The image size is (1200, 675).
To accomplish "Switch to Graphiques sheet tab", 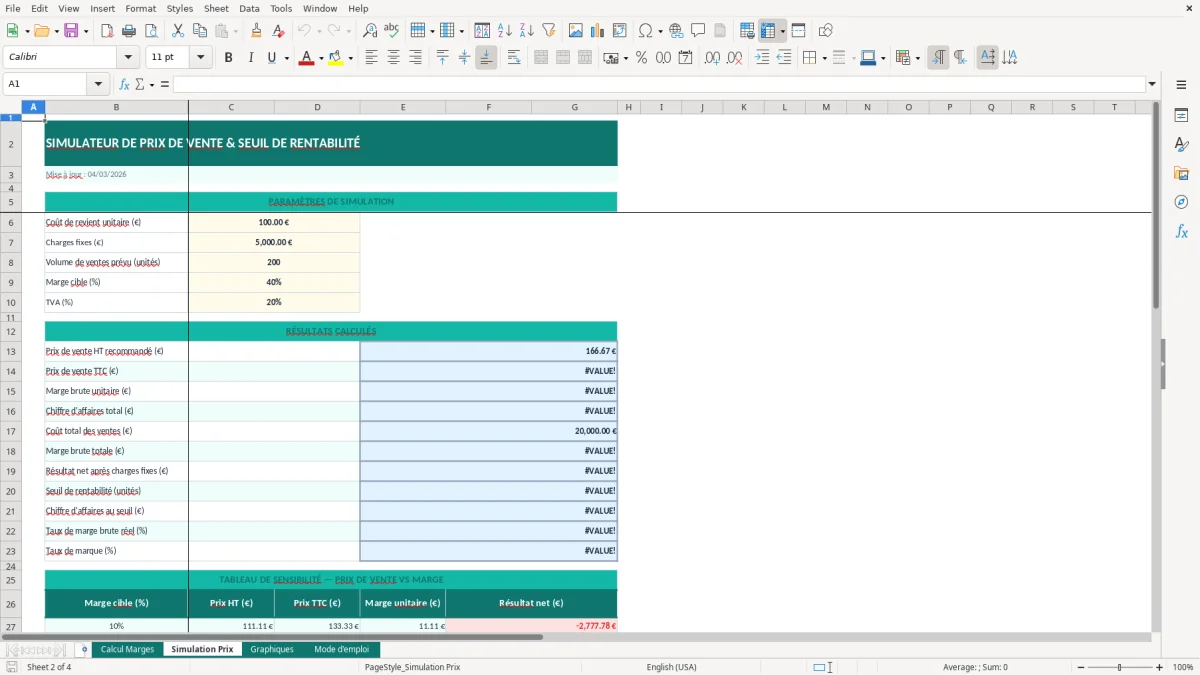I will [272, 649].
